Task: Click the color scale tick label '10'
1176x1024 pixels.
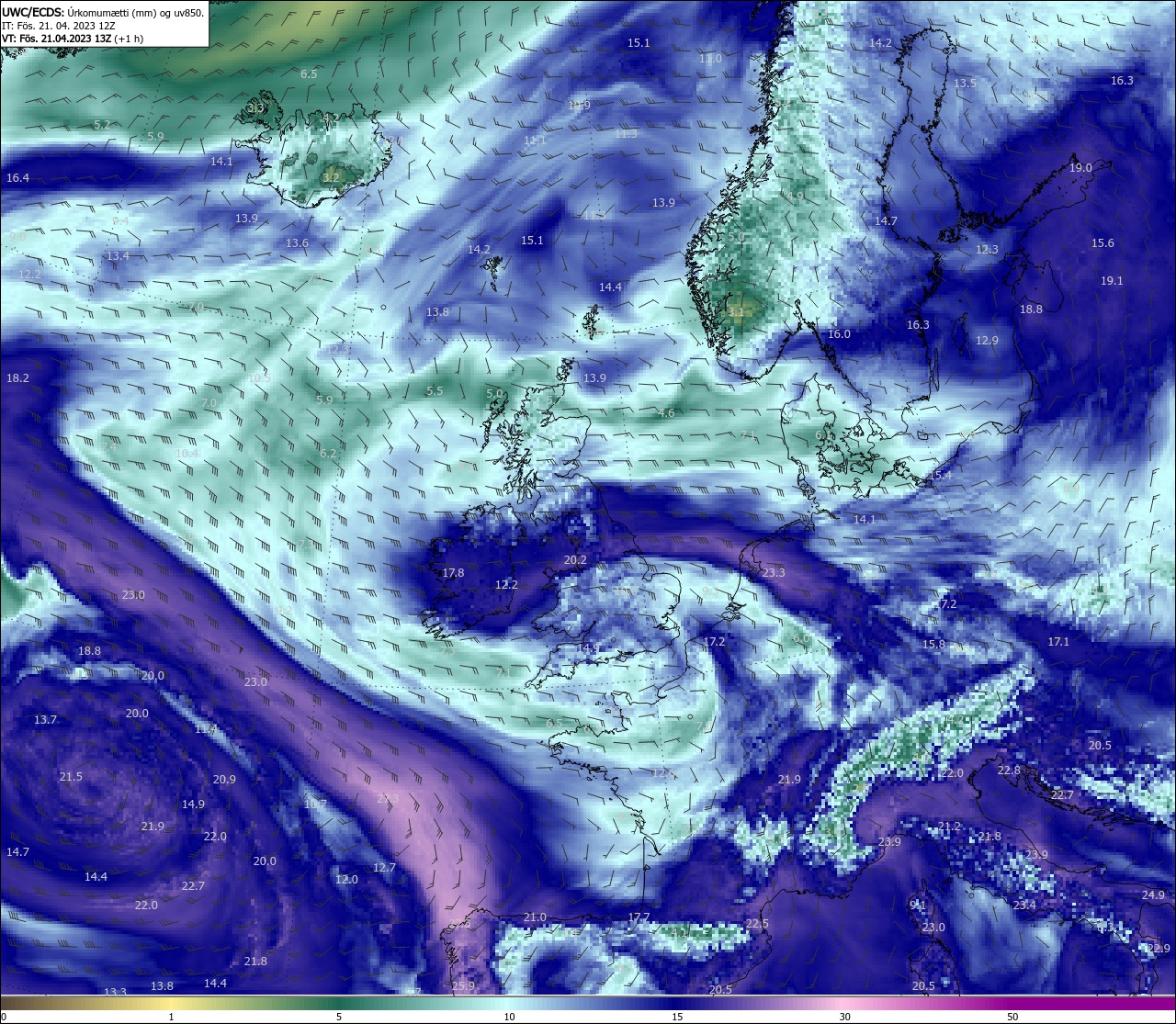Action: 509,1017
